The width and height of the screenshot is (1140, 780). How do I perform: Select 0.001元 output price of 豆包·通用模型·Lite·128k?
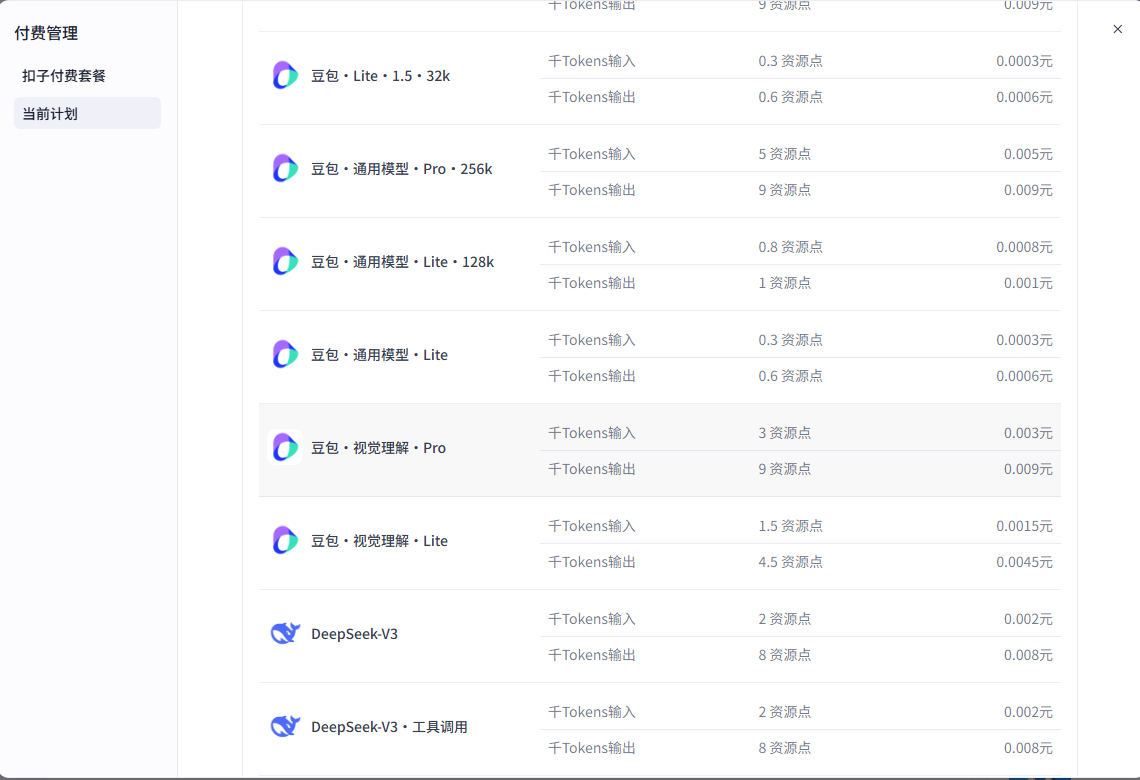1028,284
